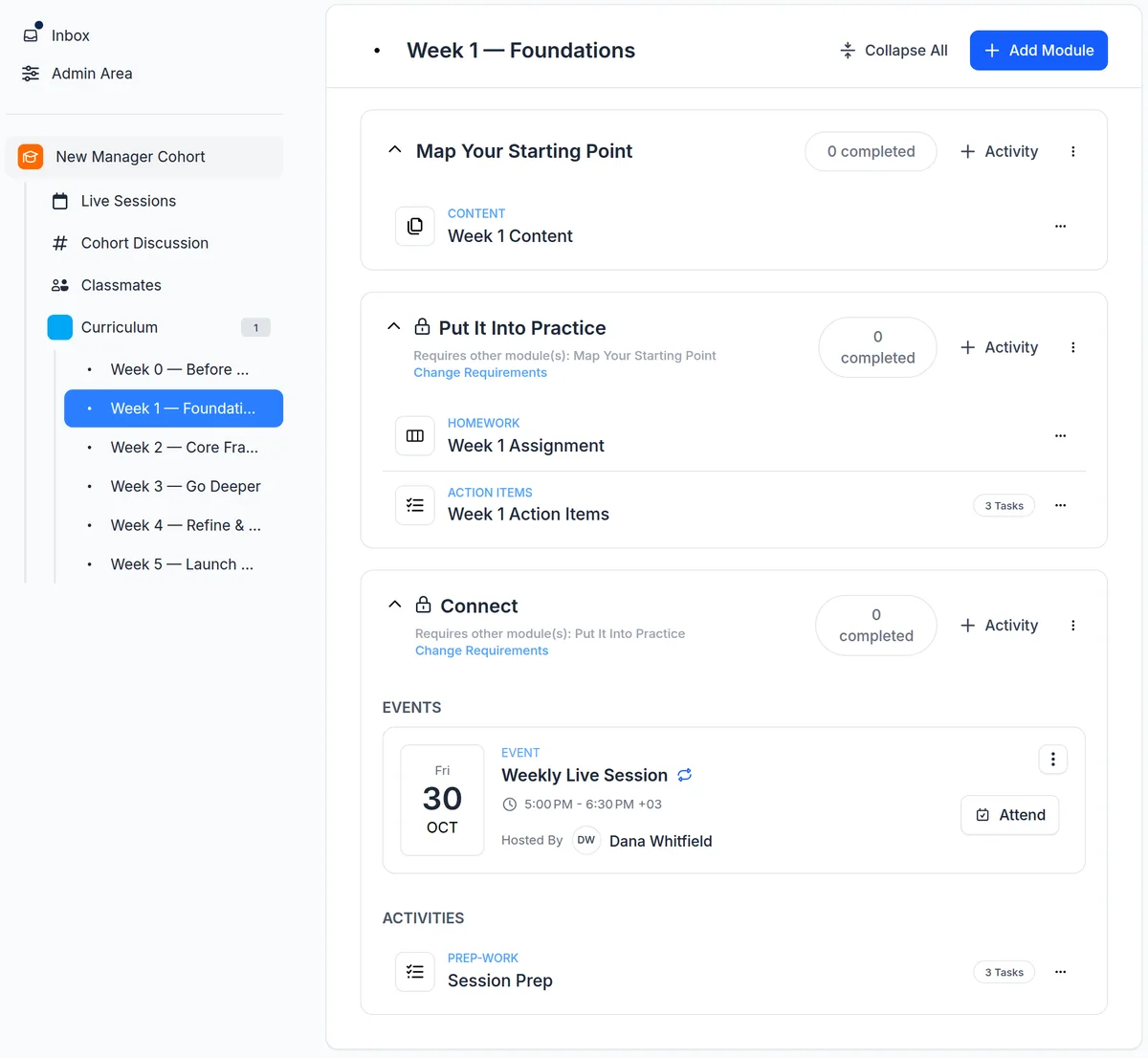This screenshot has height=1058, width=1148.
Task: Click the lock icon beside Put It Into Practice
Action: point(422,327)
